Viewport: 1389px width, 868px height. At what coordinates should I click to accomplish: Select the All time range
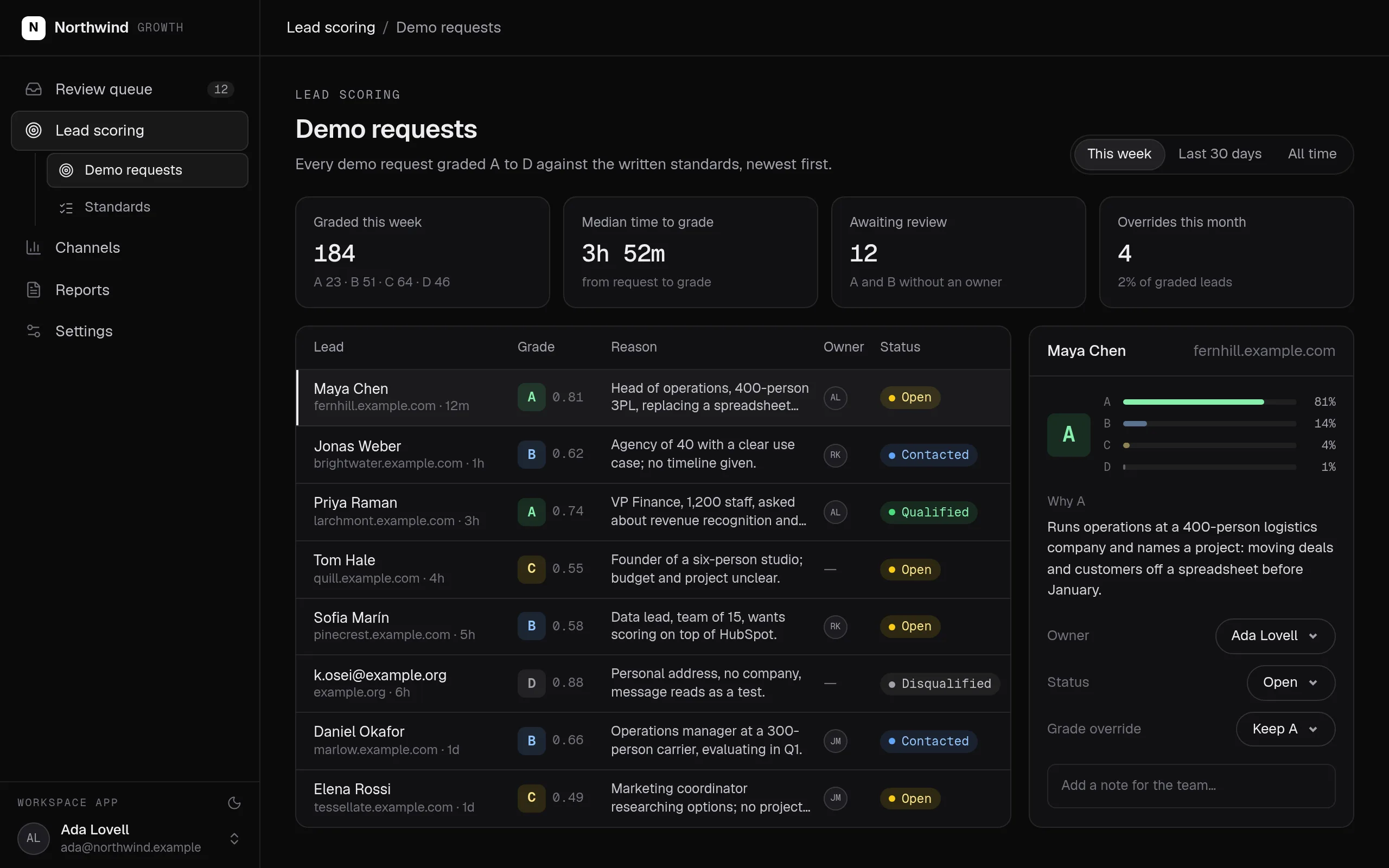(1311, 154)
